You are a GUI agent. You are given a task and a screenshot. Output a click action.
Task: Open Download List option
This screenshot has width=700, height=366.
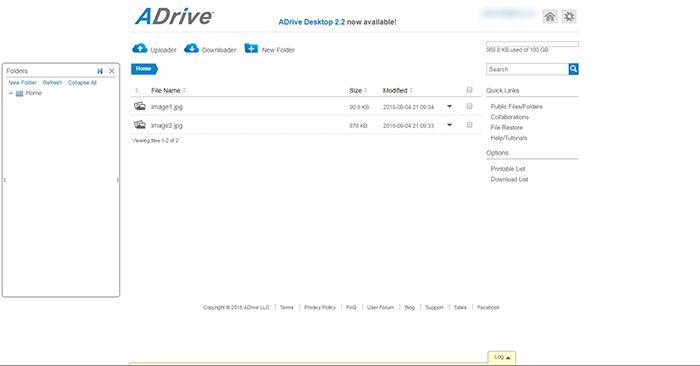(509, 179)
